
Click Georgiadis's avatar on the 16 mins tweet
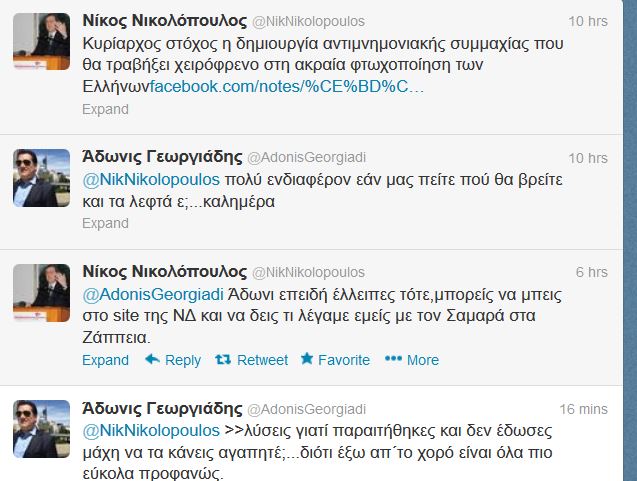(x=40, y=425)
